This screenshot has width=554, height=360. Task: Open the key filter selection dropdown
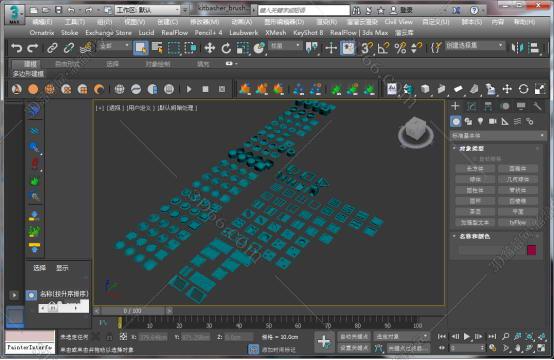coord(401,336)
